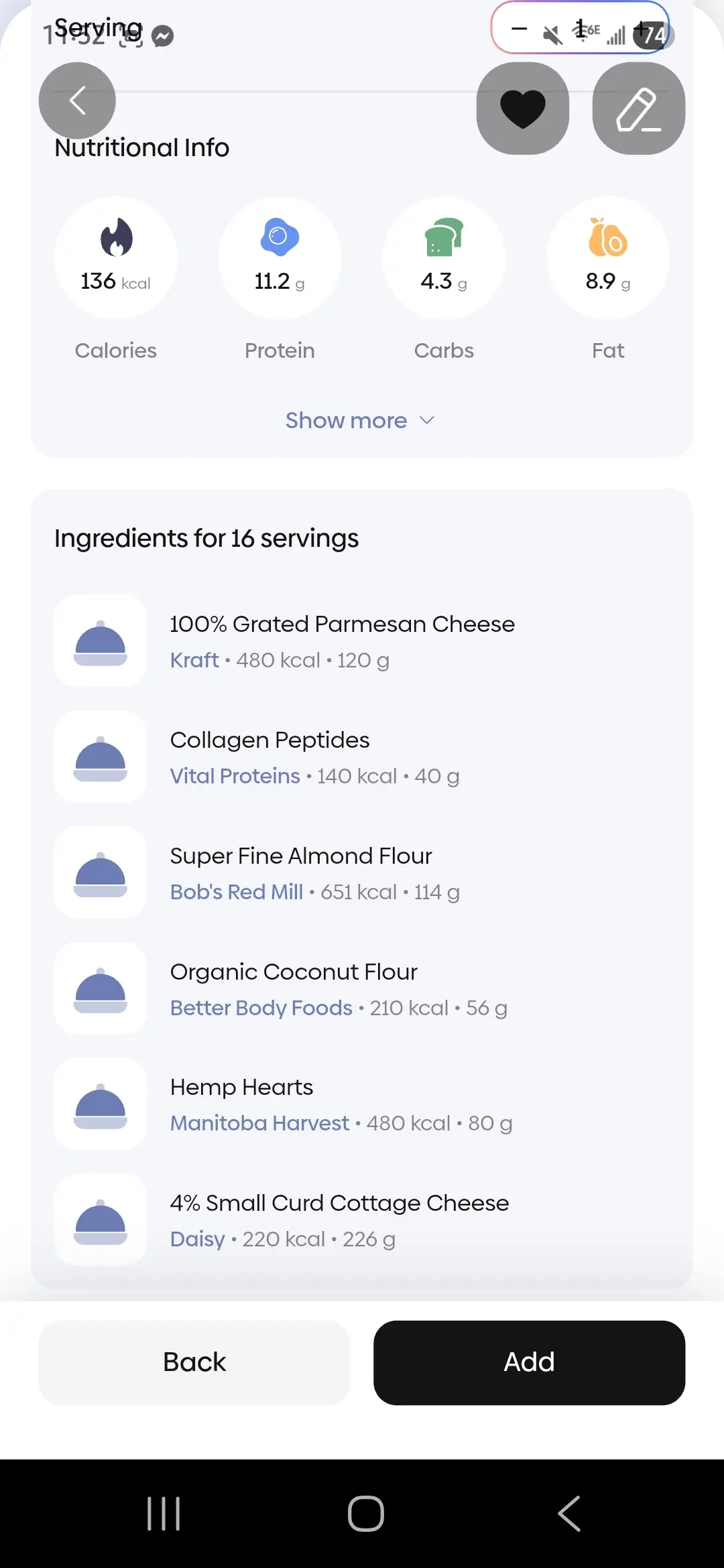
Task: Tap the back arrow icon at top
Action: pos(77,101)
